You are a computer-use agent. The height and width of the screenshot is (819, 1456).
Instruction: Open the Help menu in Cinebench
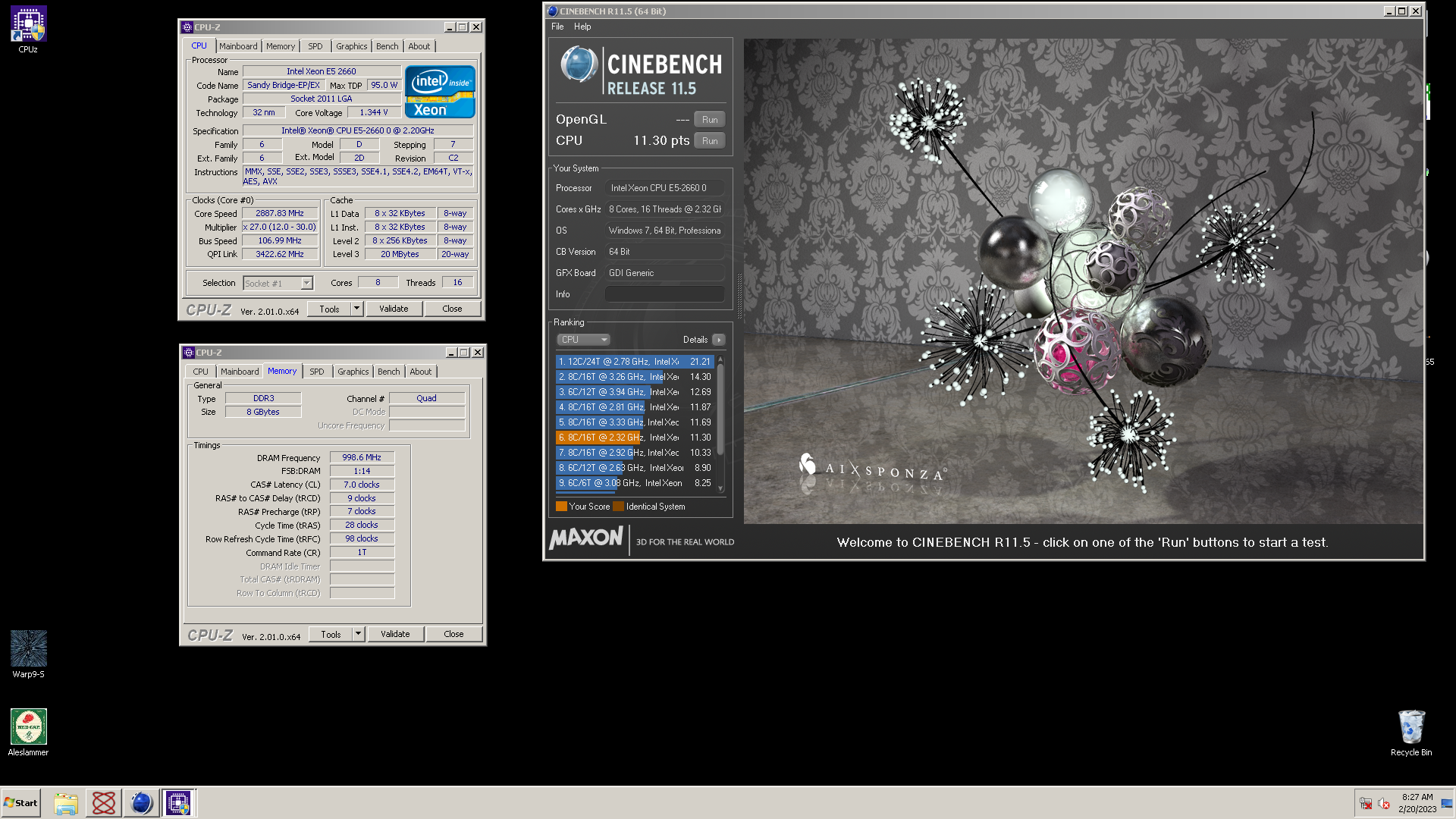[x=582, y=27]
